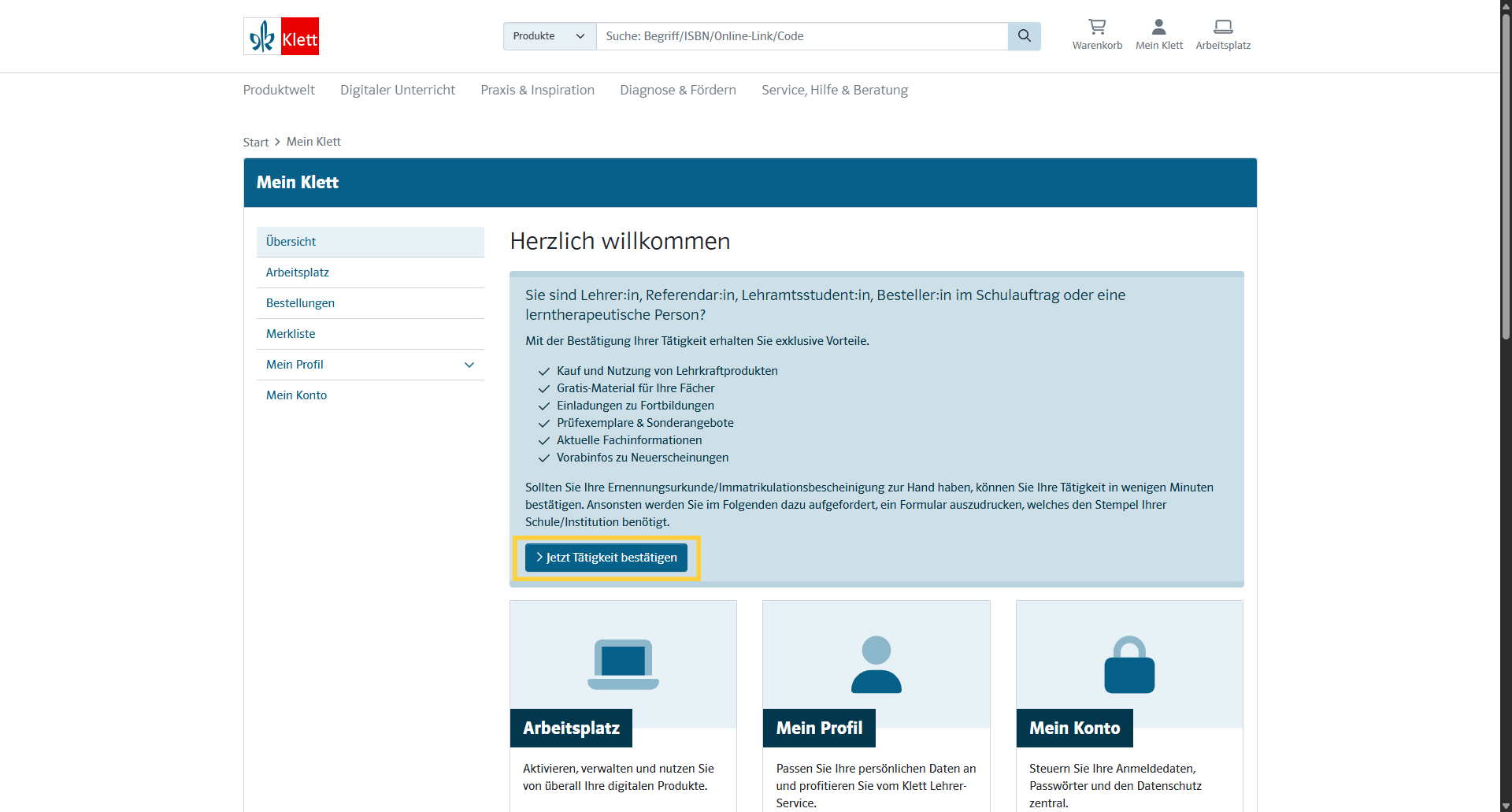The width and height of the screenshot is (1512, 812).
Task: Go to the Start breadcrumb link
Action: click(255, 143)
